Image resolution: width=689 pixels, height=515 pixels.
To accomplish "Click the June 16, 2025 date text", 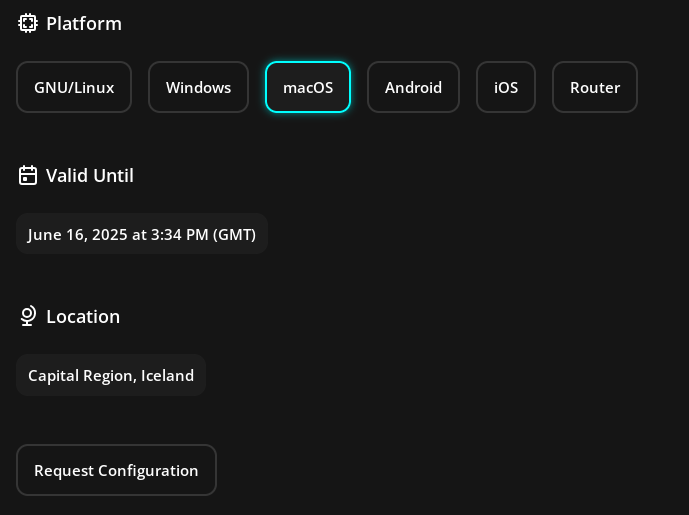I will 78,235.
